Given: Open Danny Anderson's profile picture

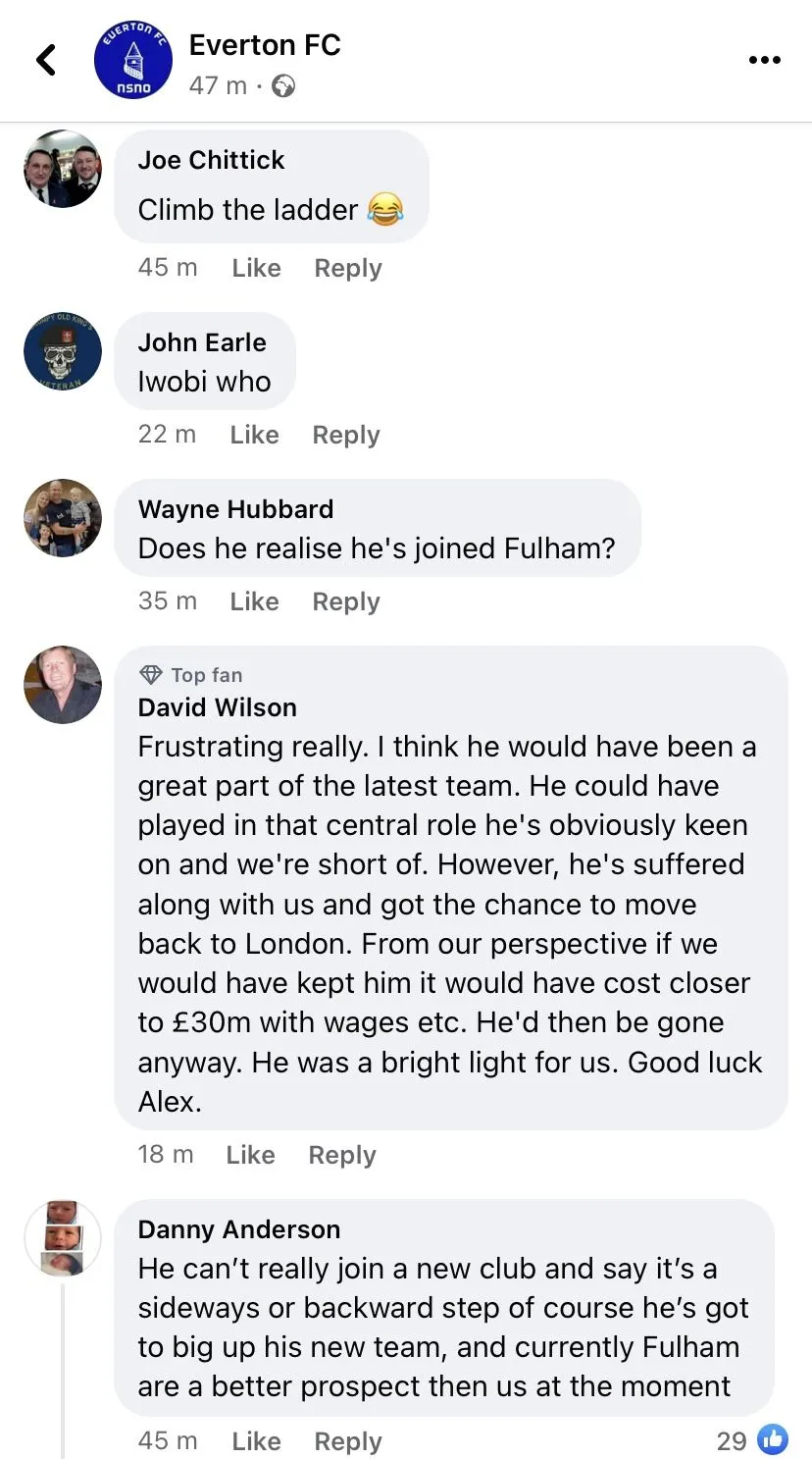Looking at the screenshot, I should [63, 1238].
